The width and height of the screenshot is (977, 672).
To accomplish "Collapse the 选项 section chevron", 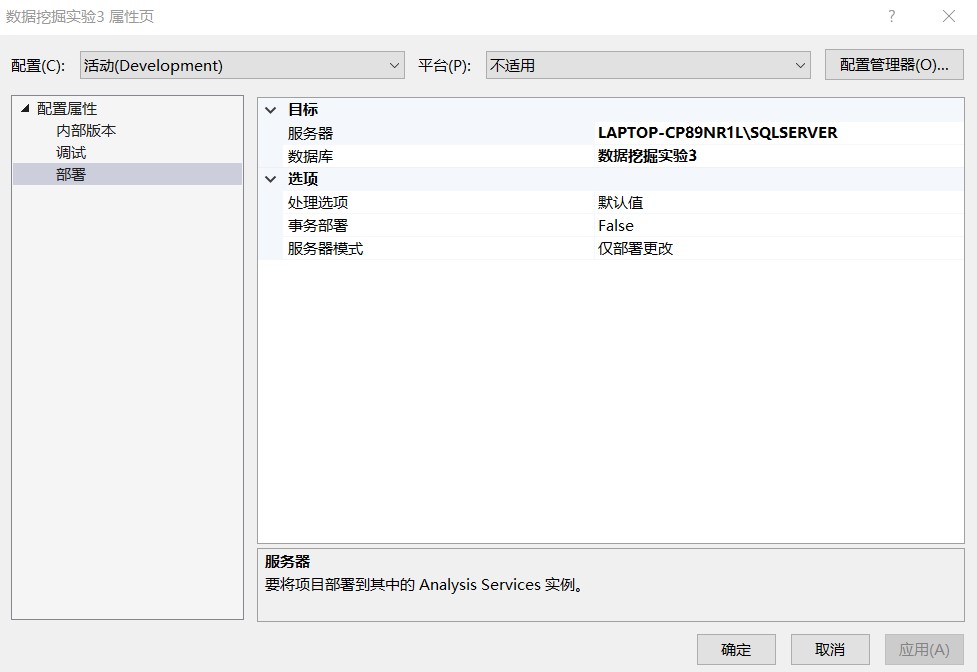I will [270, 179].
